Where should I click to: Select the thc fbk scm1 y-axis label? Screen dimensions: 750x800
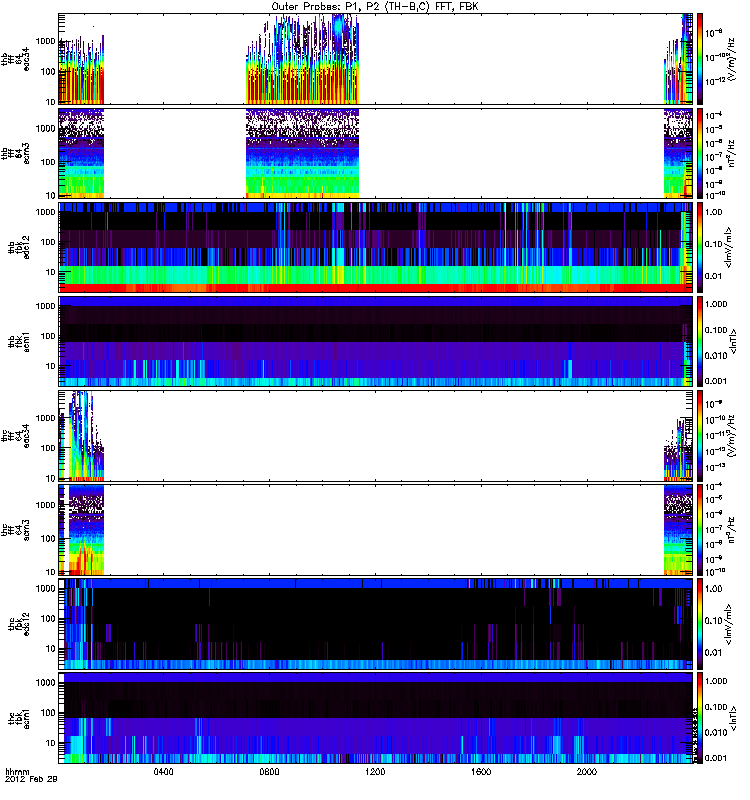(x=19, y=718)
